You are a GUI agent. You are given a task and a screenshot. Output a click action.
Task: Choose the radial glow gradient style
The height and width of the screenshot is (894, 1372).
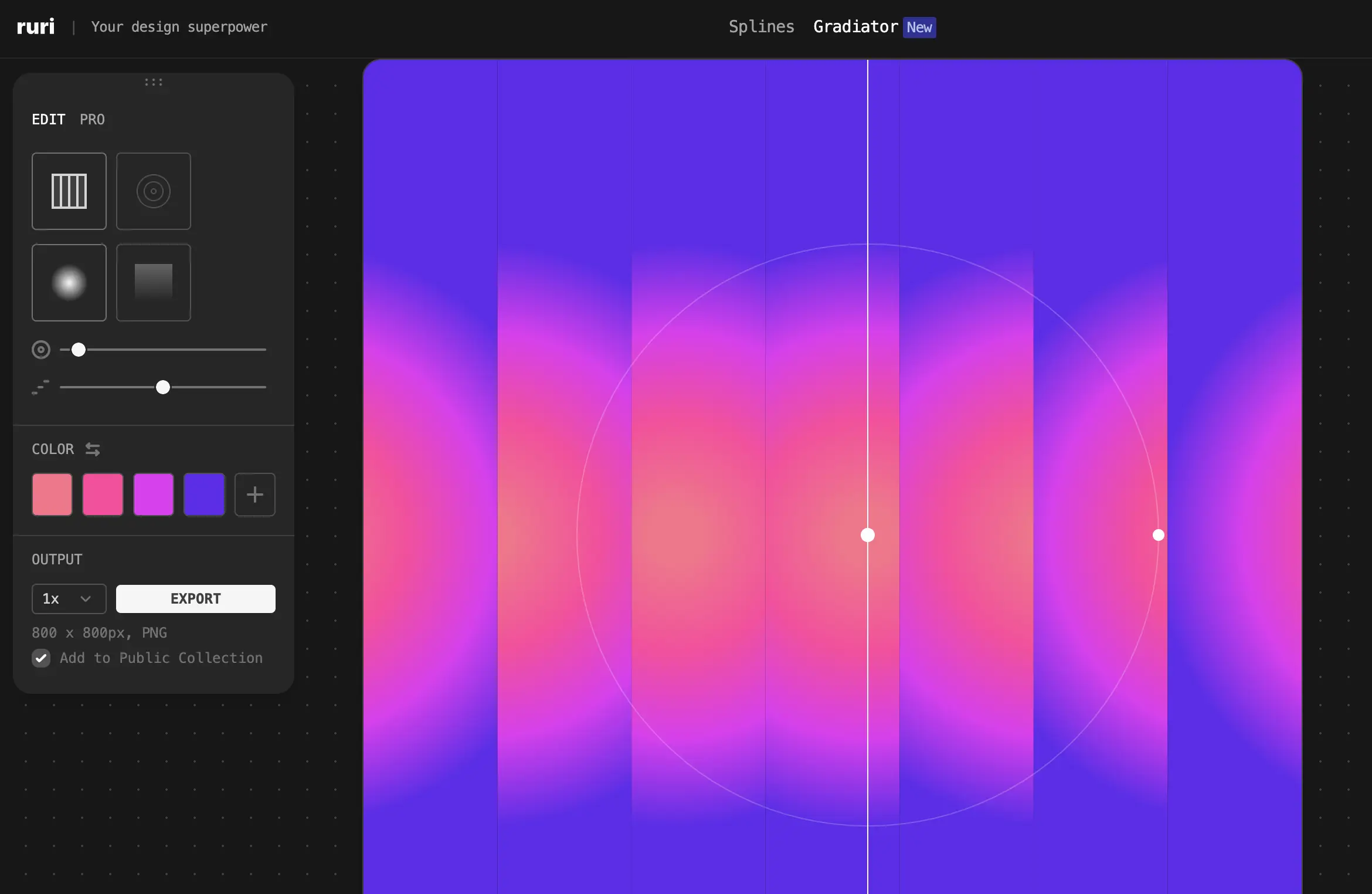click(69, 283)
